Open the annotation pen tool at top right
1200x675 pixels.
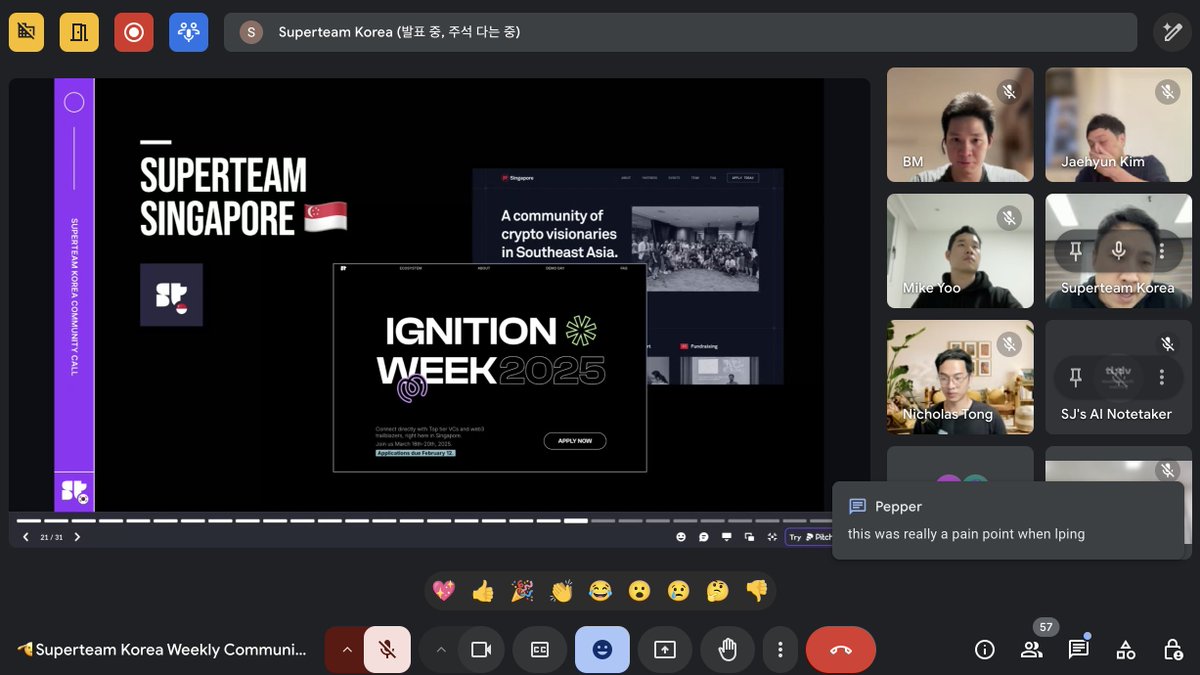point(1171,32)
